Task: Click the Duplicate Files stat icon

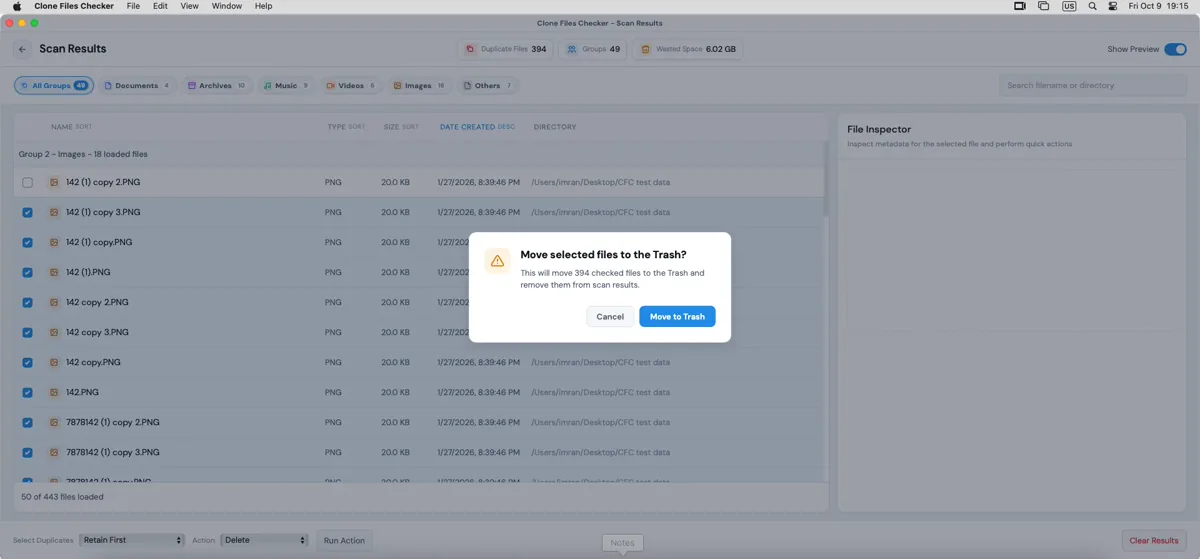Action: [x=470, y=49]
